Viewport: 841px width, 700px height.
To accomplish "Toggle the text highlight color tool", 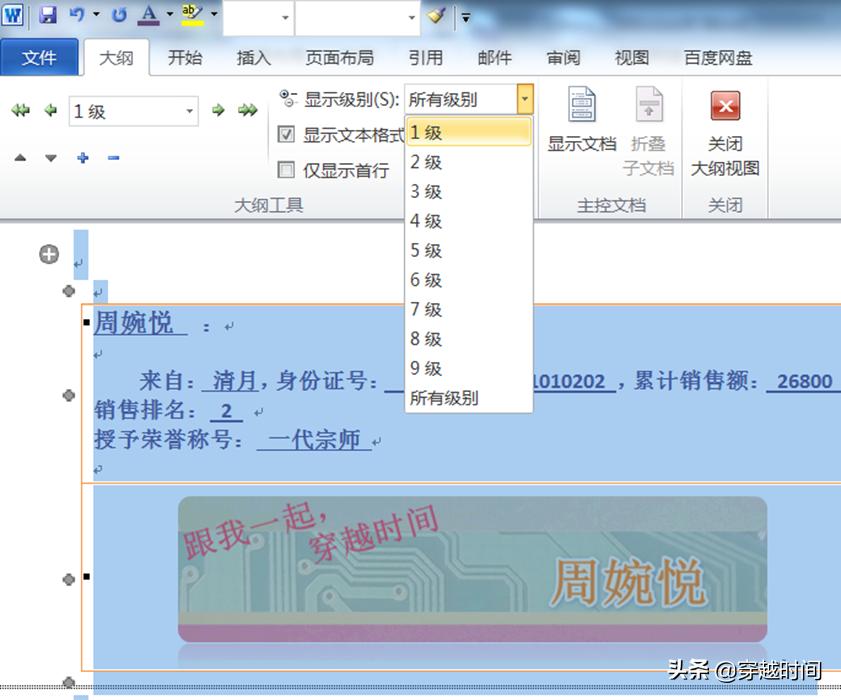I will point(193,13).
